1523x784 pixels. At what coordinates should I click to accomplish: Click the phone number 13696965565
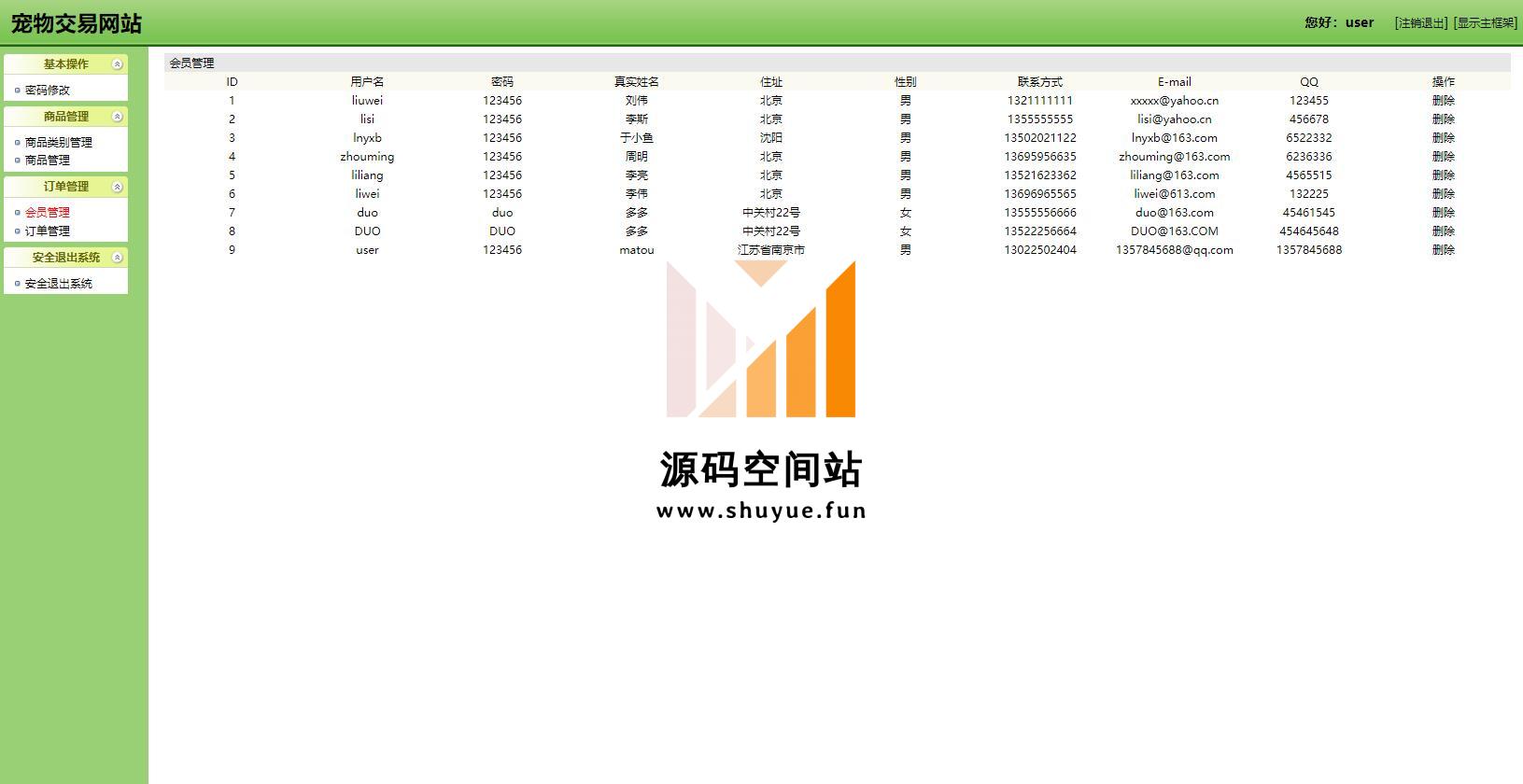tap(1040, 194)
